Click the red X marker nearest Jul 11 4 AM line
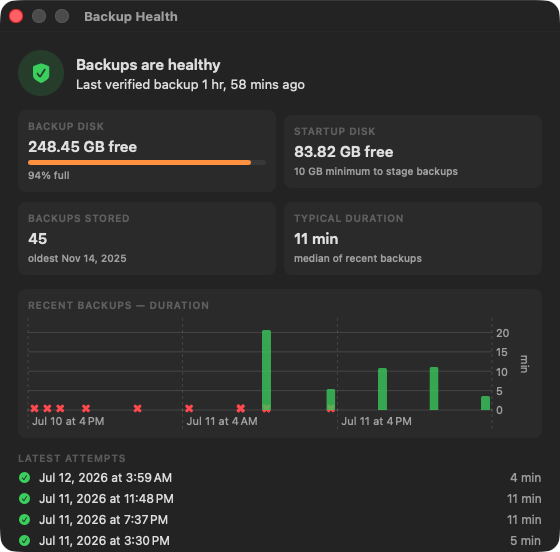 189,408
